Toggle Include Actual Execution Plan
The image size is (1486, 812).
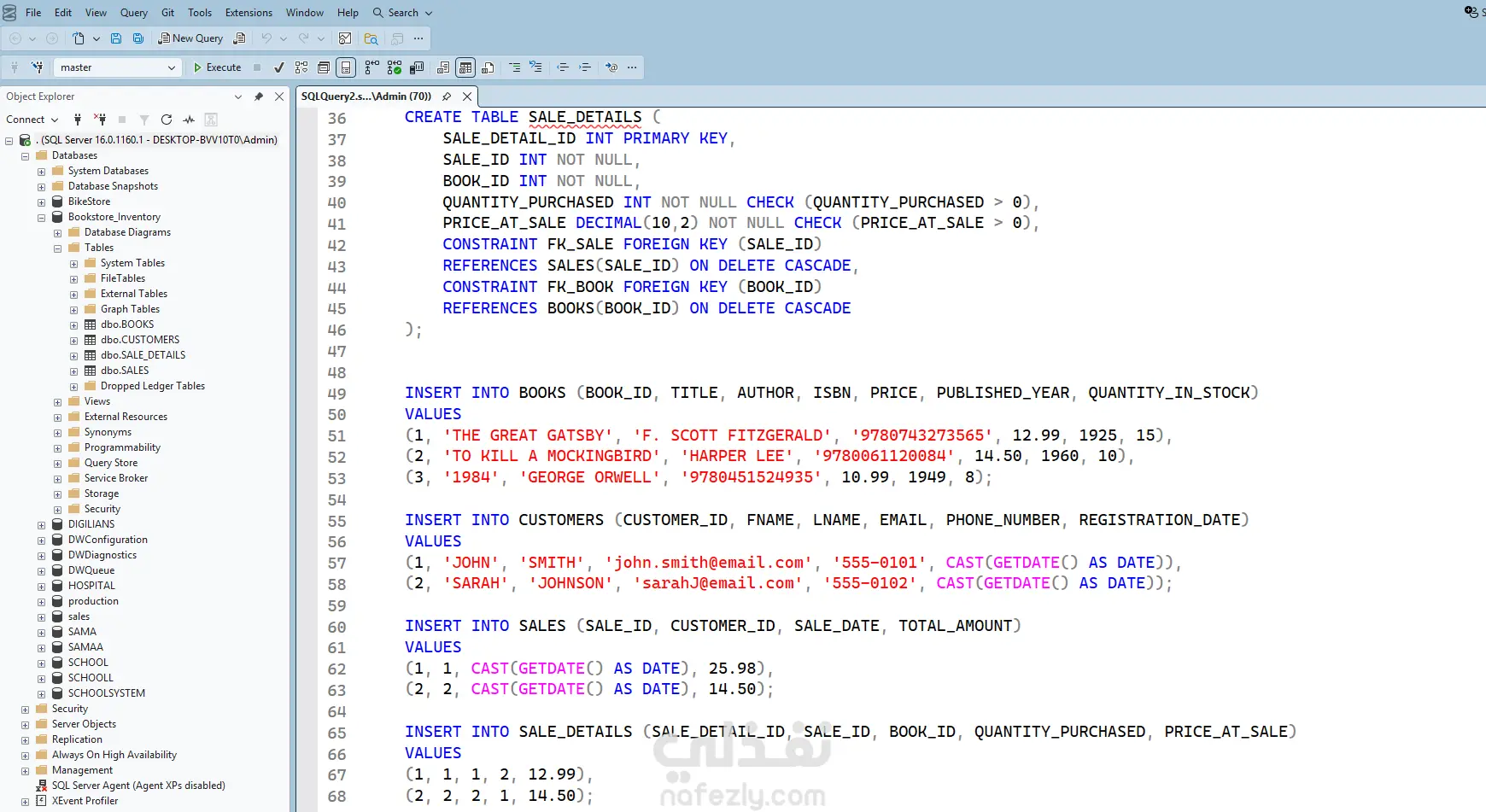coord(371,67)
